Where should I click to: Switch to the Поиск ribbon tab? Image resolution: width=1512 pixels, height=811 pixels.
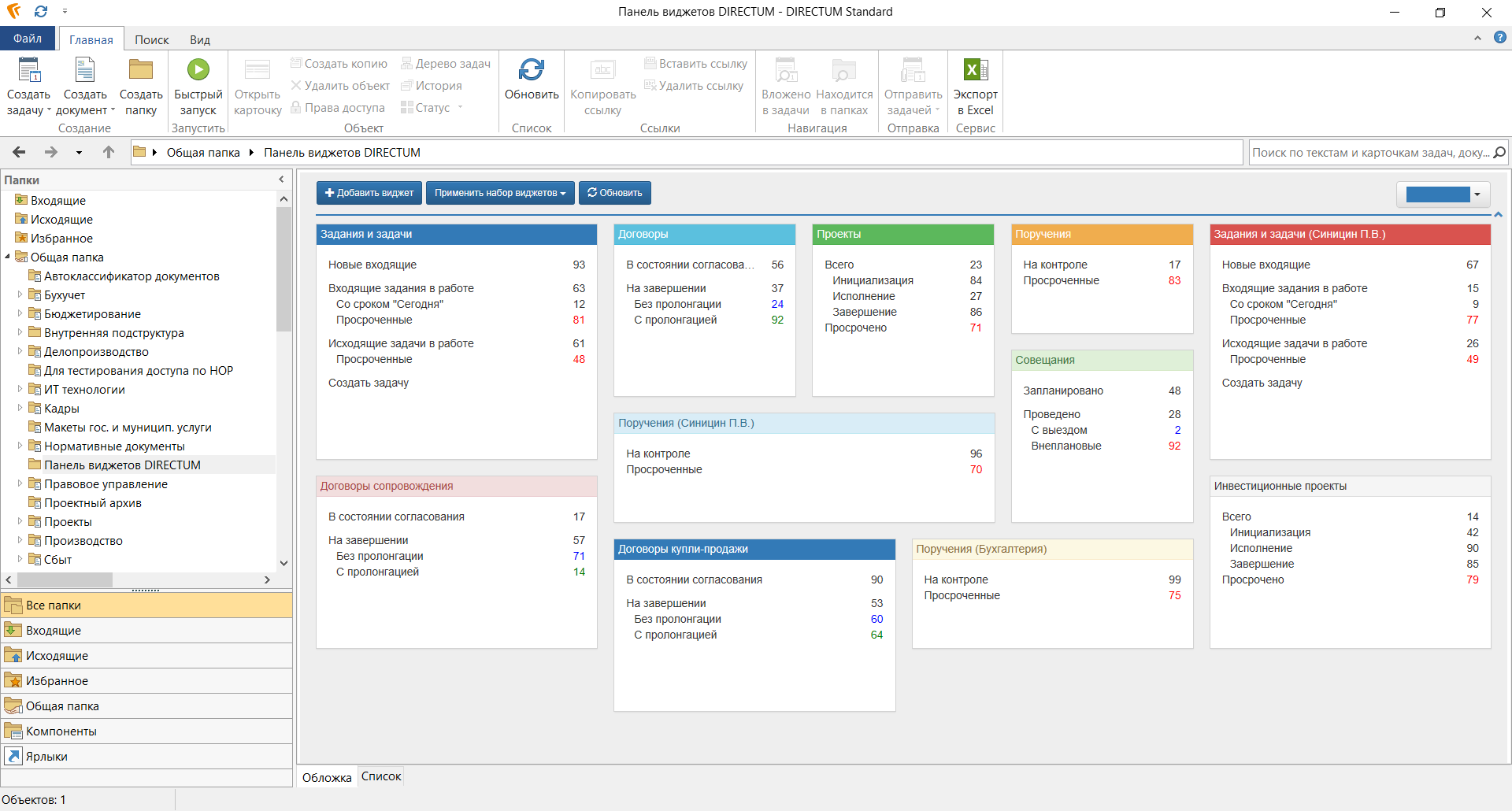coord(152,39)
